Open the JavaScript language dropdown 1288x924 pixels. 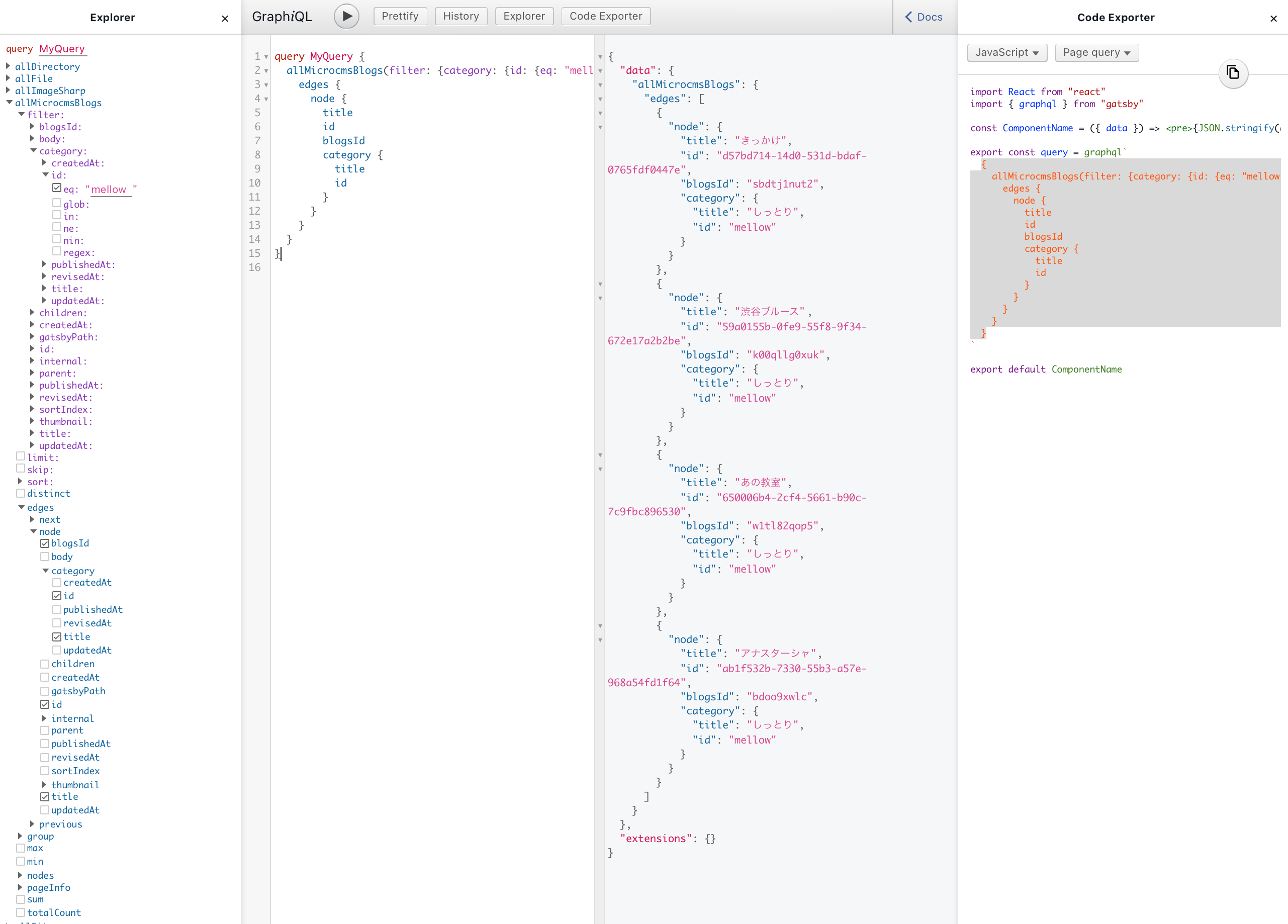(1006, 52)
